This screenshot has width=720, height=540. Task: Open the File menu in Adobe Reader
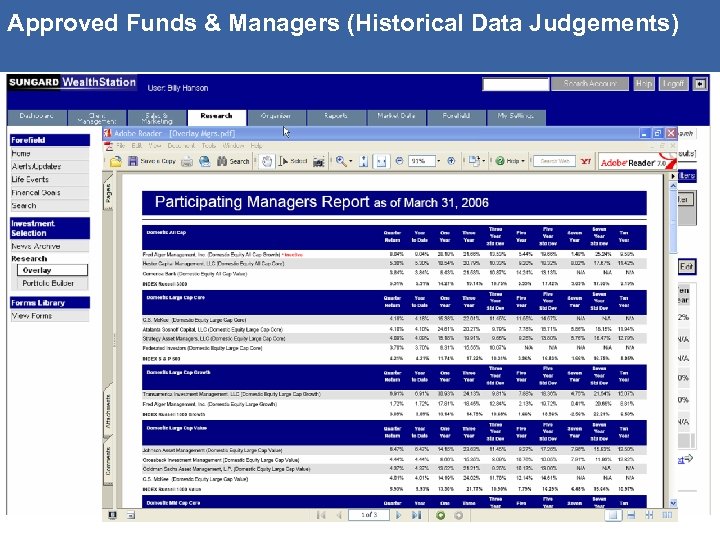[121, 146]
